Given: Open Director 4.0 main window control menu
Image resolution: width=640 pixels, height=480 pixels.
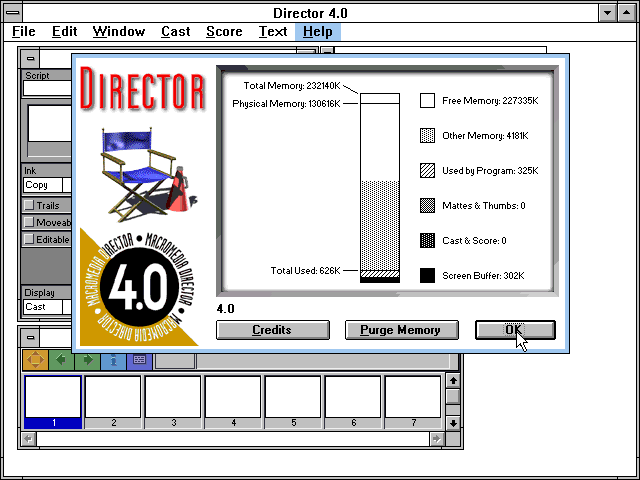Looking at the screenshot, I should tap(13, 13).
